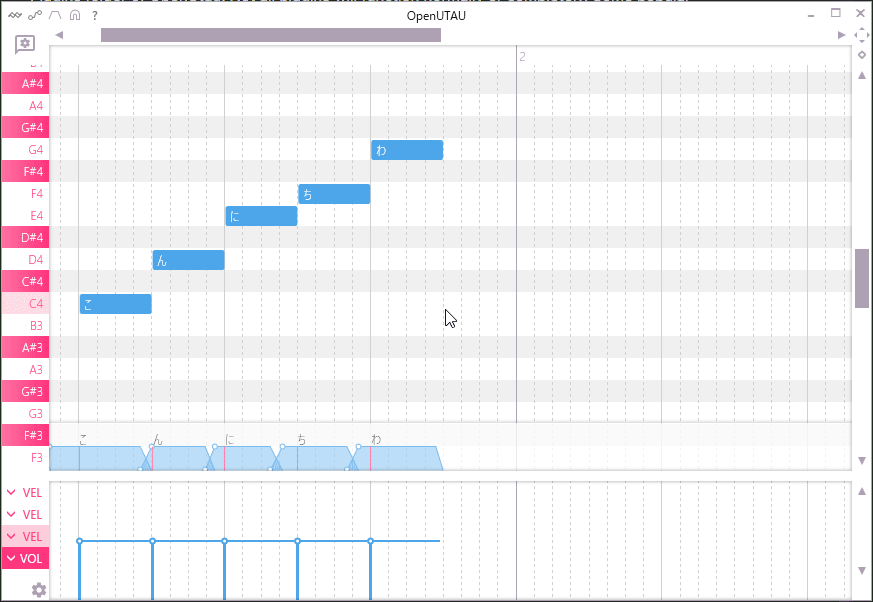Viewport: 873px width, 602px height.
Task: Open expression settings gear icon
Action: pos(38,590)
